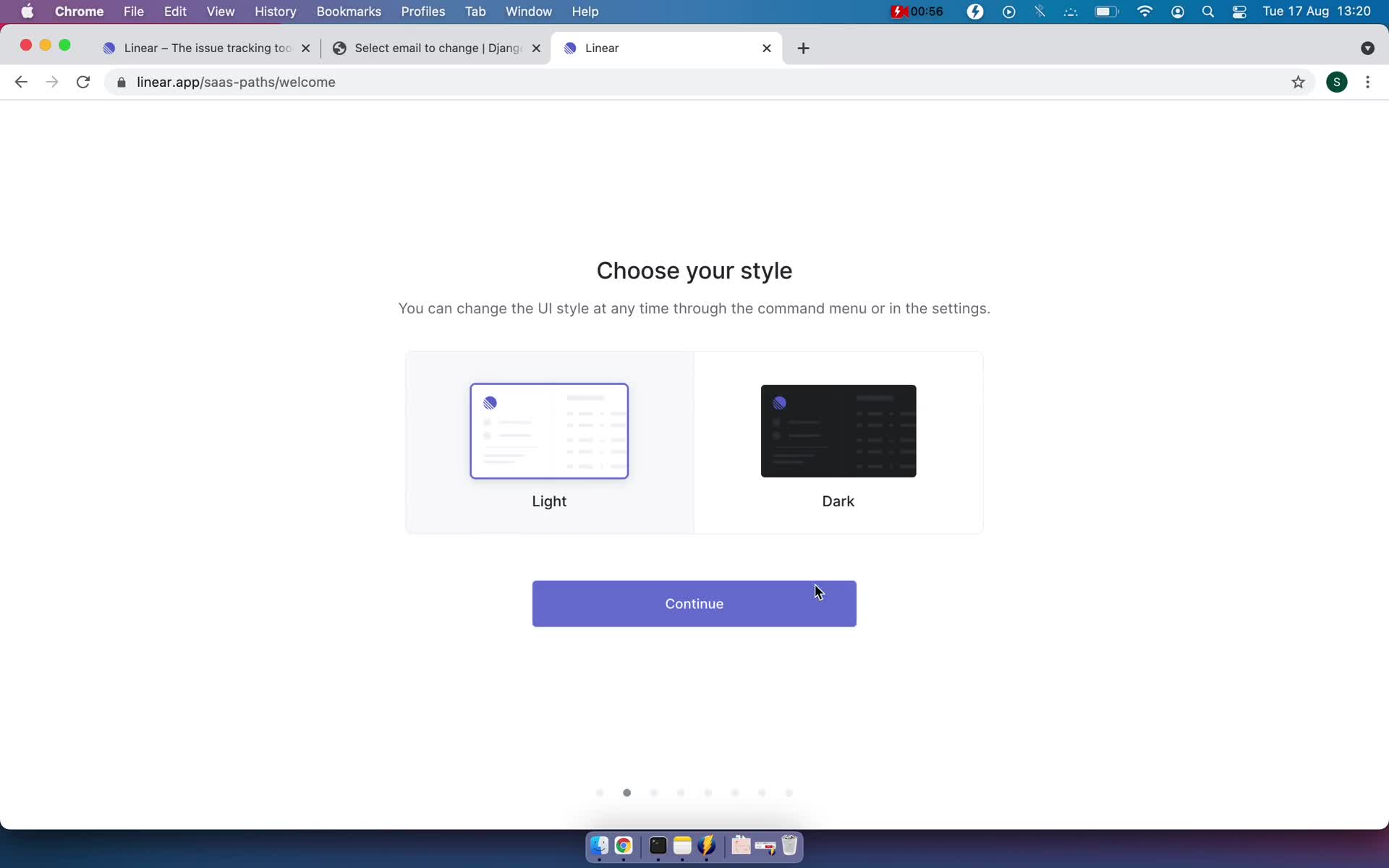1389x868 pixels.
Task: Click the Chrome browser icon in dock
Action: (622, 846)
